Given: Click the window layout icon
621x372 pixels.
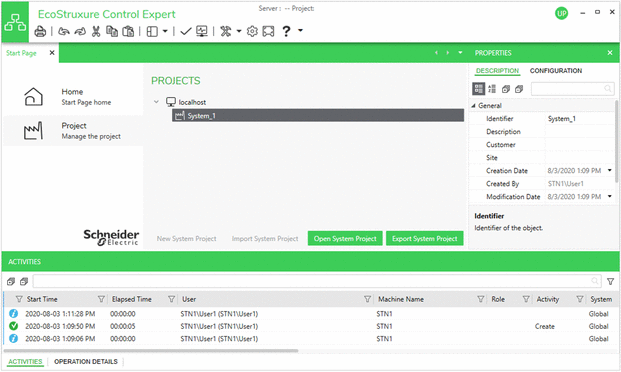Looking at the screenshot, I should (x=152, y=31).
